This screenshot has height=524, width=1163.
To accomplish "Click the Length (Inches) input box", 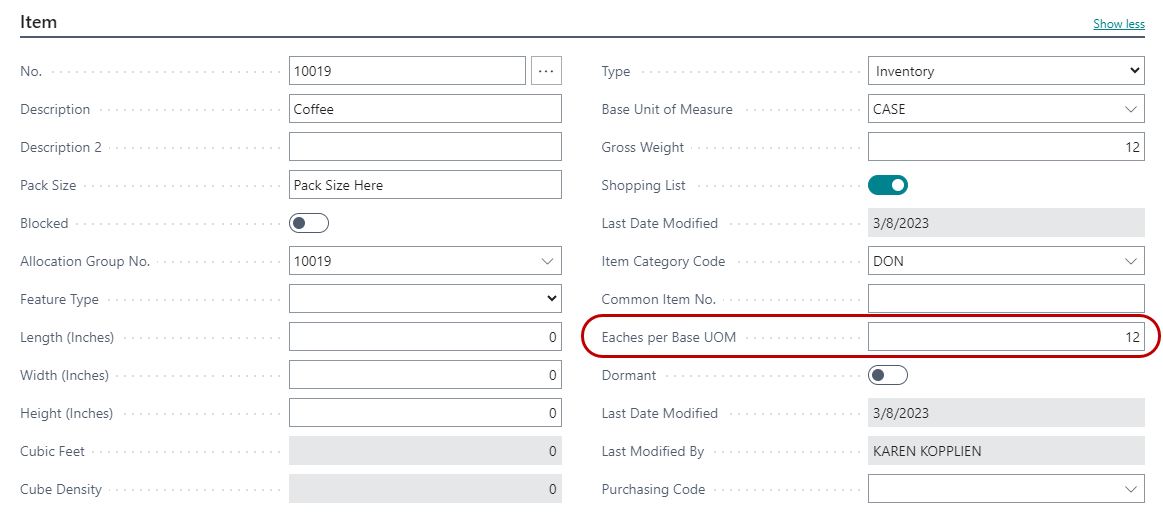I will tap(425, 337).
